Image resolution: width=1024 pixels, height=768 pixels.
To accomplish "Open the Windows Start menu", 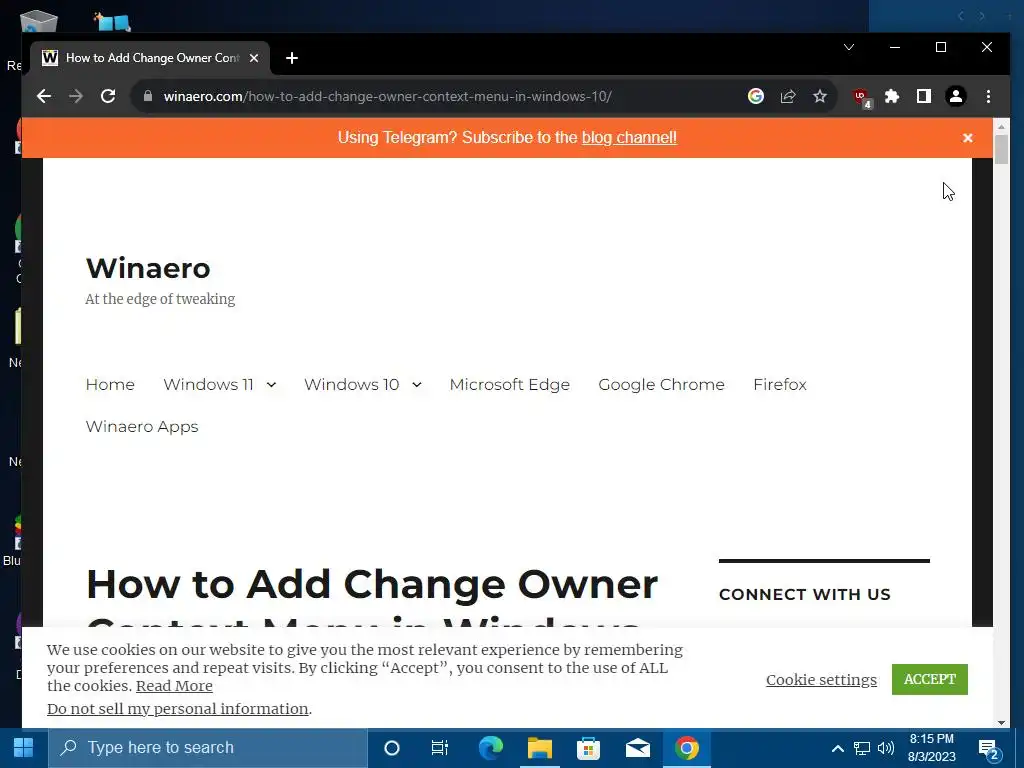I will point(24,748).
